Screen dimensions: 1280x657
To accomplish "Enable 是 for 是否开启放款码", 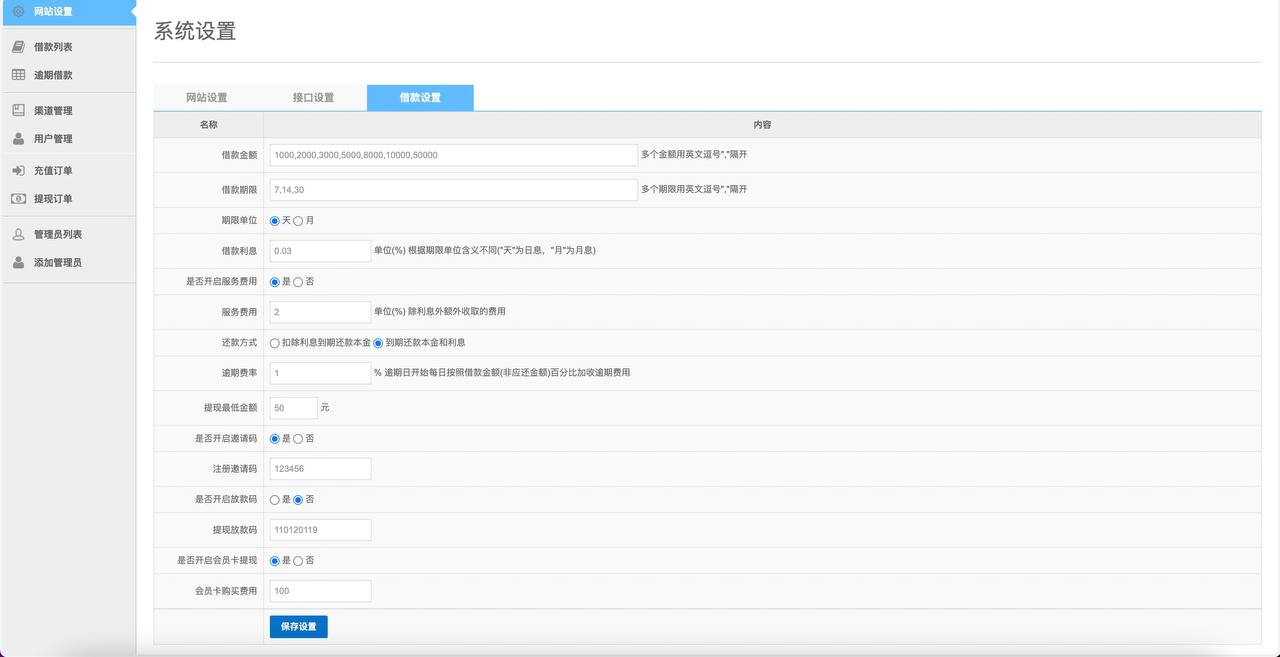I will (275, 500).
